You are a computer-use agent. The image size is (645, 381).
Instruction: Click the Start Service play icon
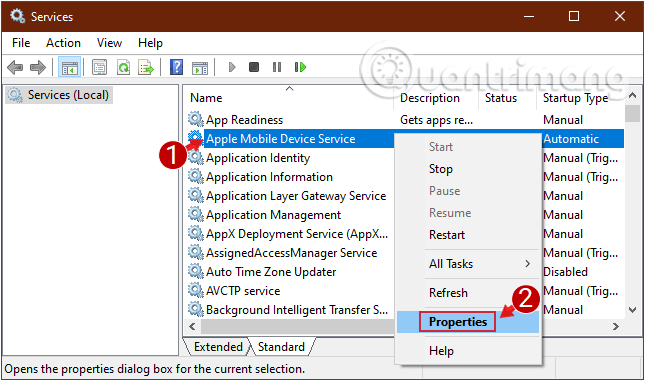(x=232, y=67)
